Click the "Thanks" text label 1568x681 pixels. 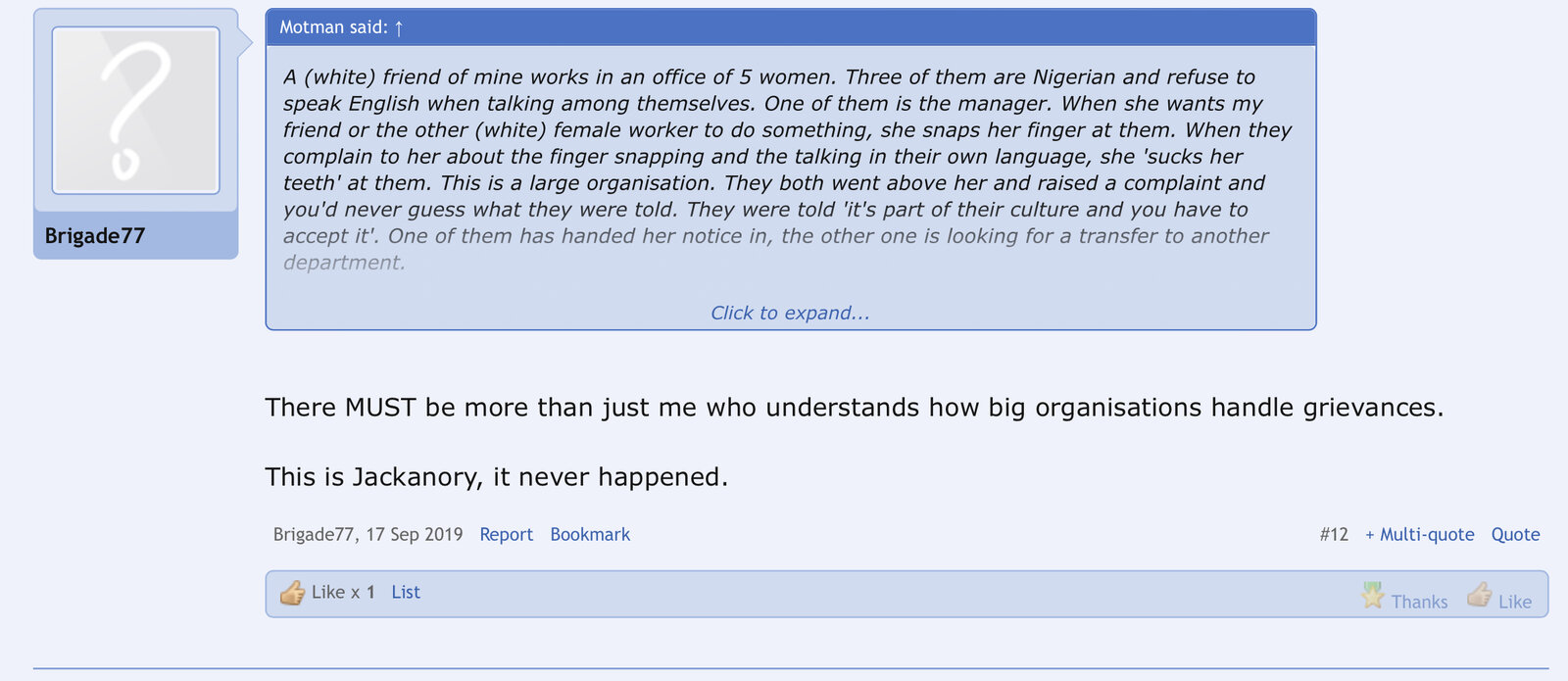[1419, 602]
